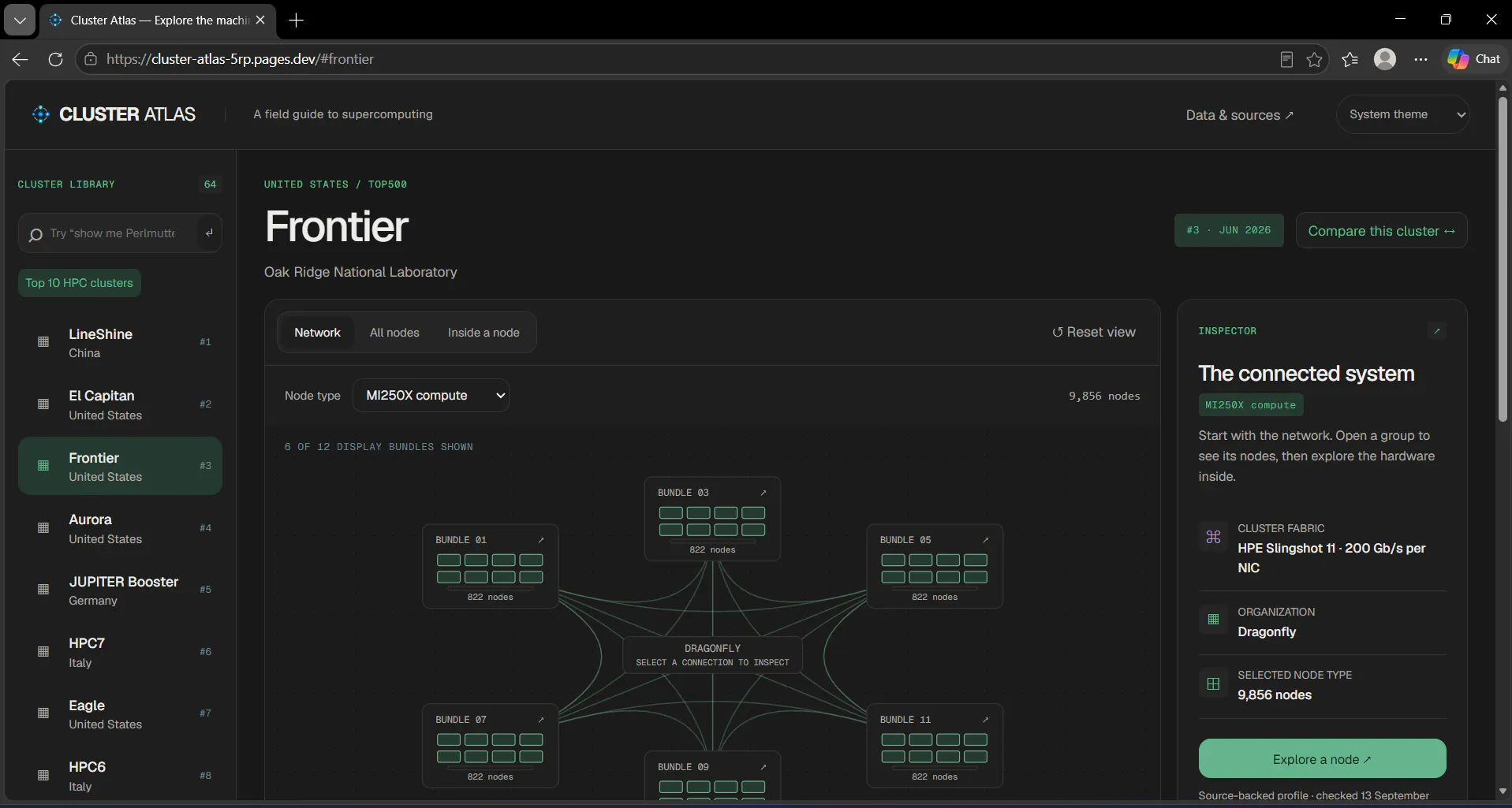Open Bundle 09 via its arrow icon
This screenshot has height=808, width=1512.
763,767
